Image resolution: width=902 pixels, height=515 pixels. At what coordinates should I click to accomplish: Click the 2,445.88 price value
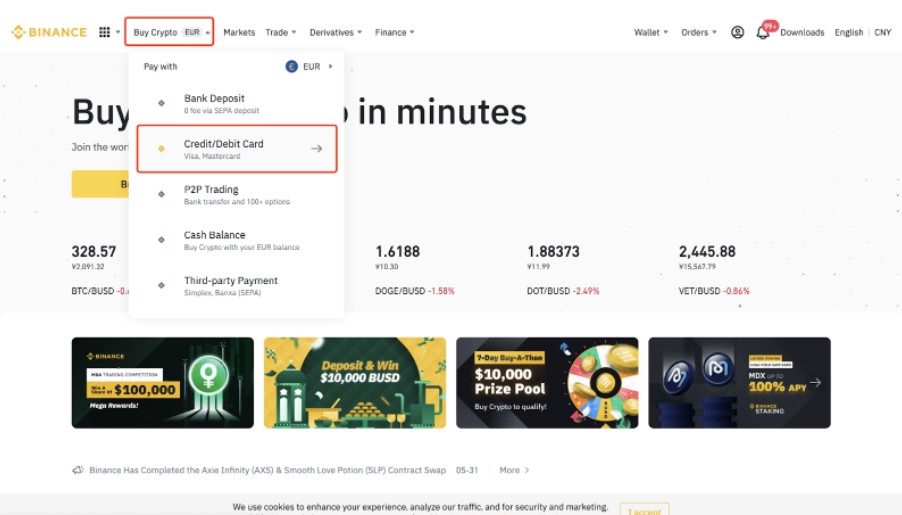(707, 251)
